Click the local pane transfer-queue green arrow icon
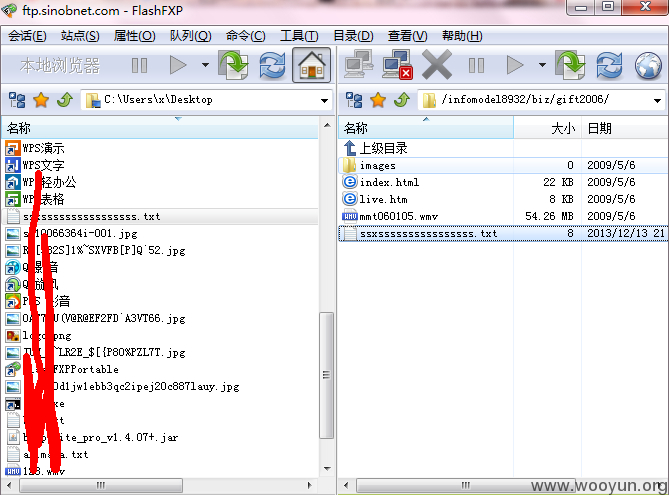Image resolution: width=669 pixels, height=495 pixels. point(234,64)
